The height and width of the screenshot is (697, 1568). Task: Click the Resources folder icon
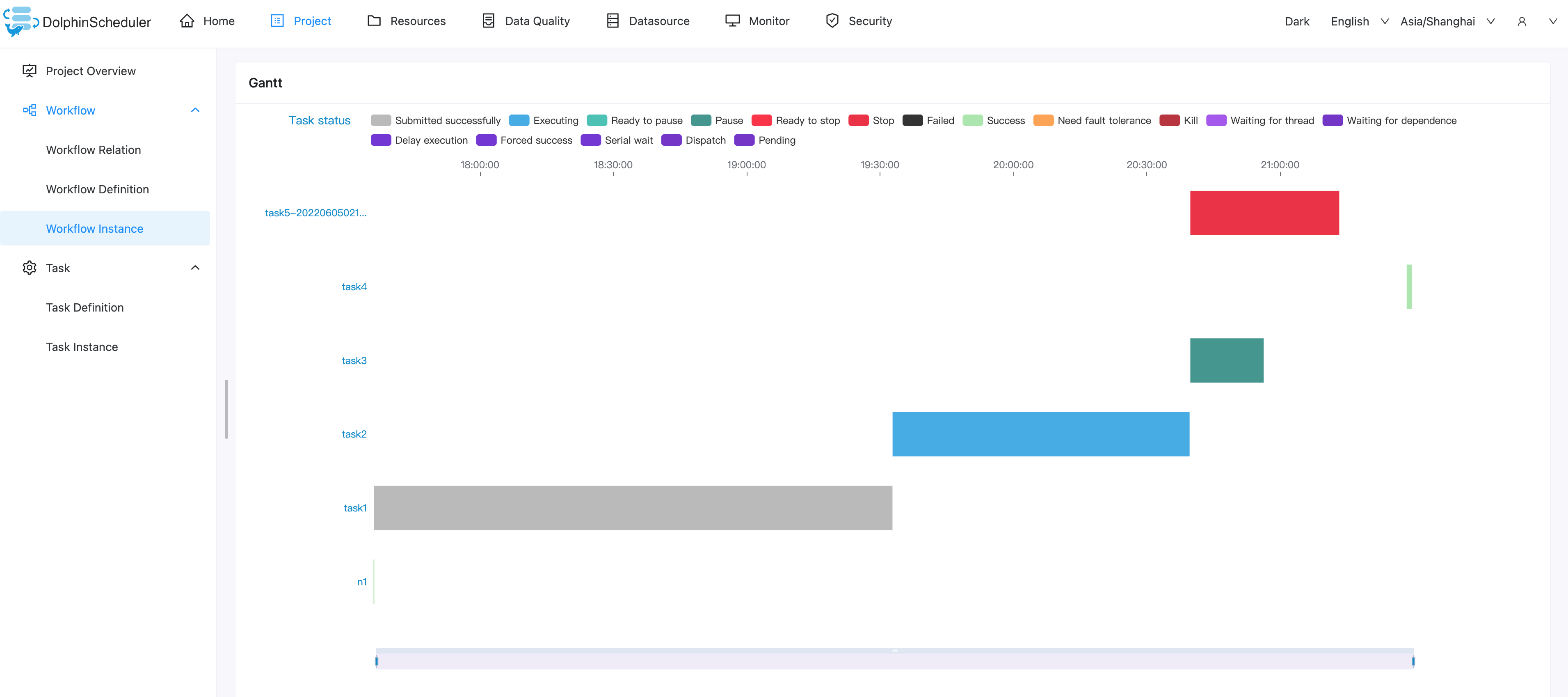pos(374,21)
